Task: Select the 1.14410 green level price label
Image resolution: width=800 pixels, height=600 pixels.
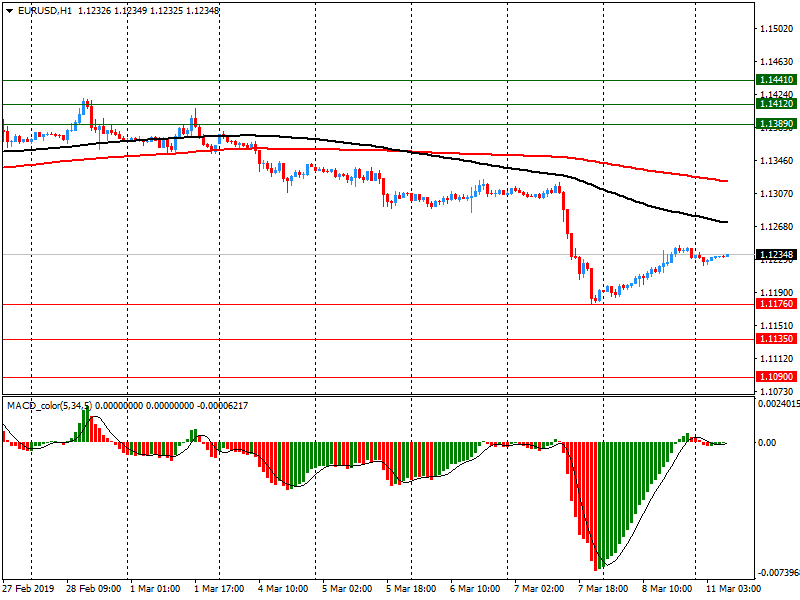Action: pyautogui.click(x=777, y=80)
